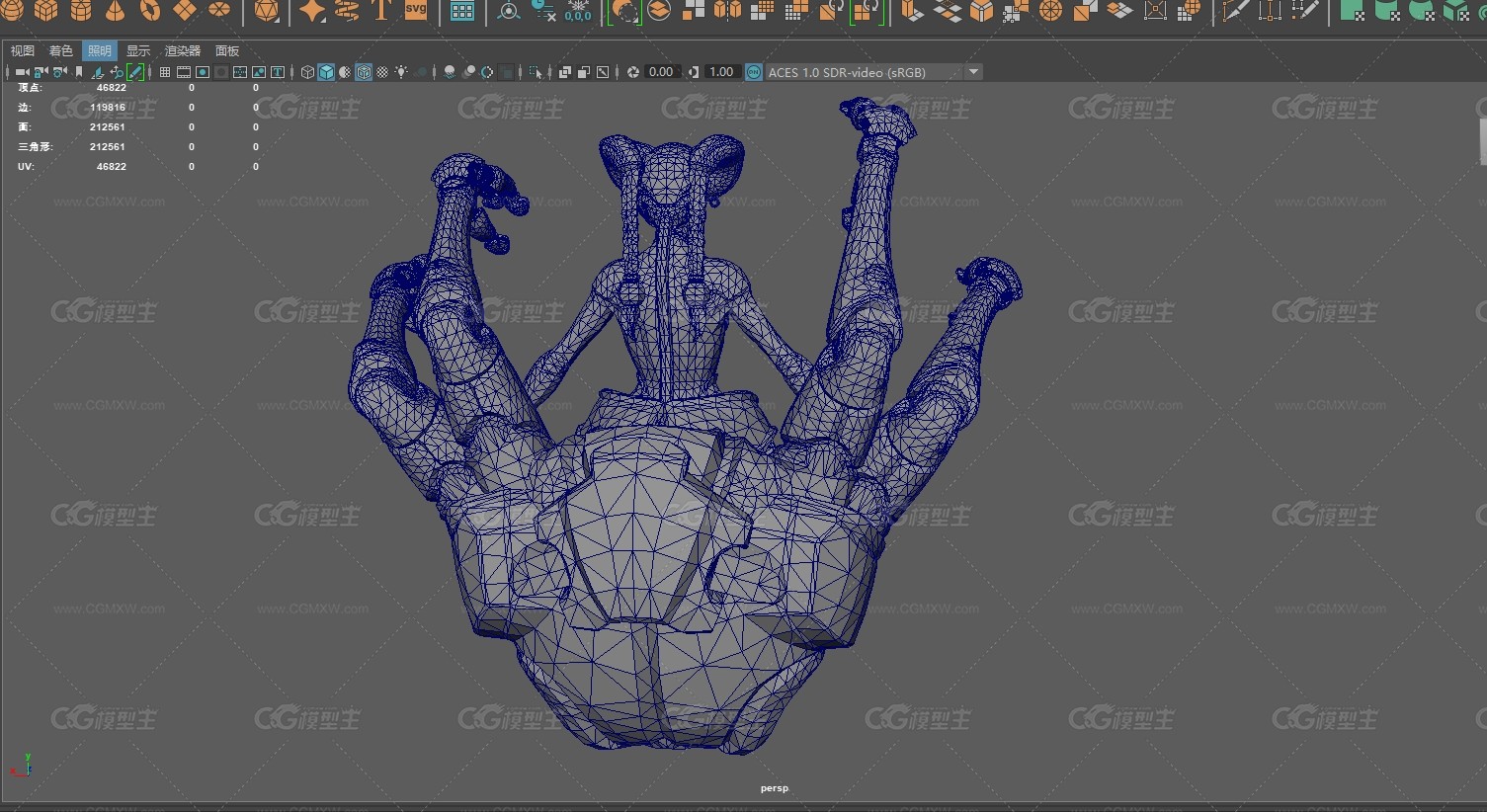Screen dimensions: 1487x812
Task: Create polygon type text (T icon)
Action: click(x=381, y=10)
